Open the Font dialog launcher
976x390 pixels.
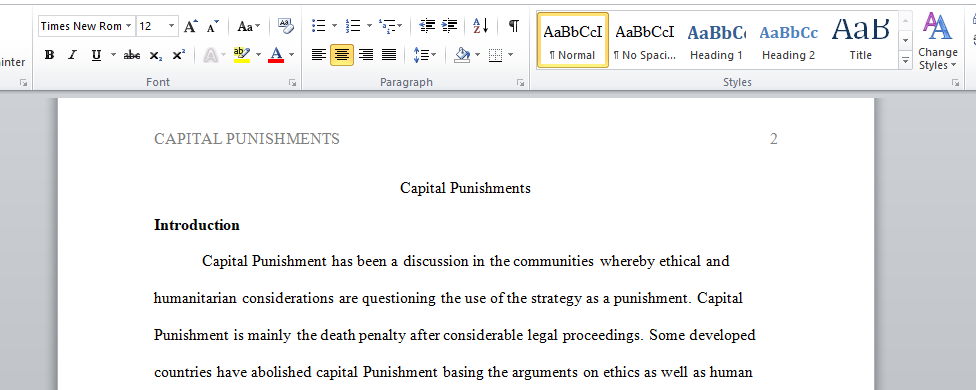(293, 82)
